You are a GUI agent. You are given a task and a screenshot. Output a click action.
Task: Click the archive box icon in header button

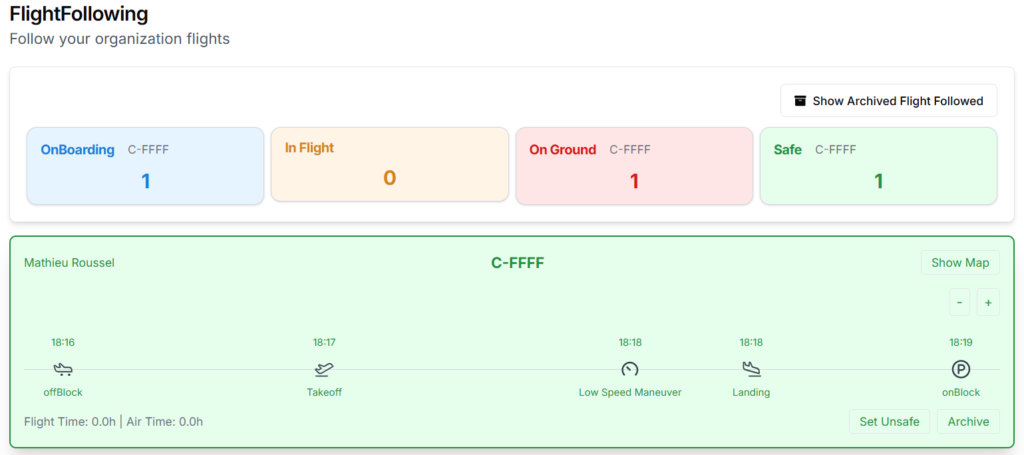point(800,101)
